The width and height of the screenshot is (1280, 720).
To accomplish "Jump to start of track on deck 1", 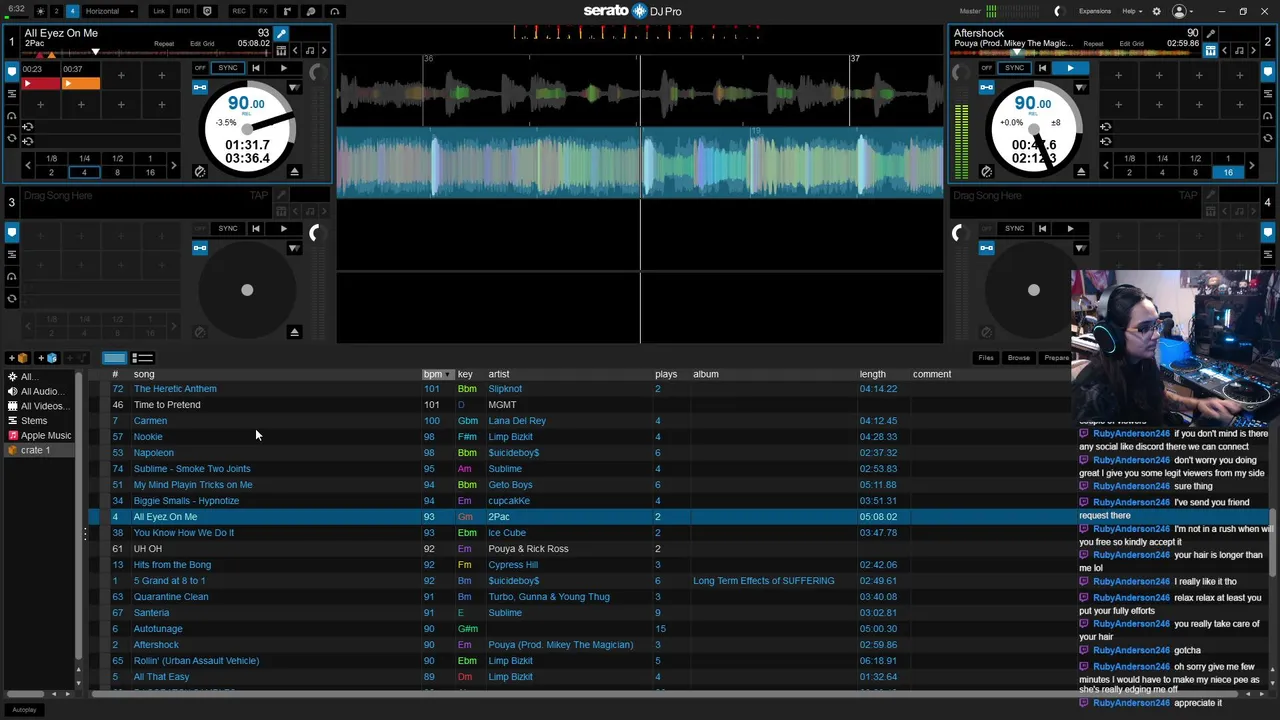I will click(x=255, y=68).
